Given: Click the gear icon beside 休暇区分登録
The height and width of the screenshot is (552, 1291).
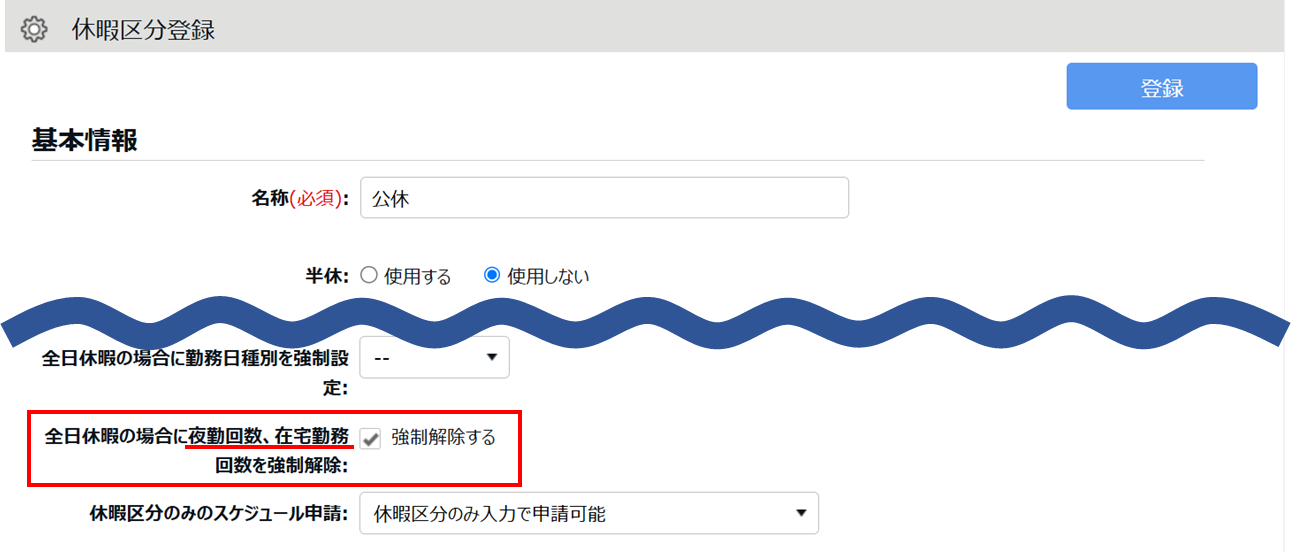Looking at the screenshot, I should (x=34, y=30).
